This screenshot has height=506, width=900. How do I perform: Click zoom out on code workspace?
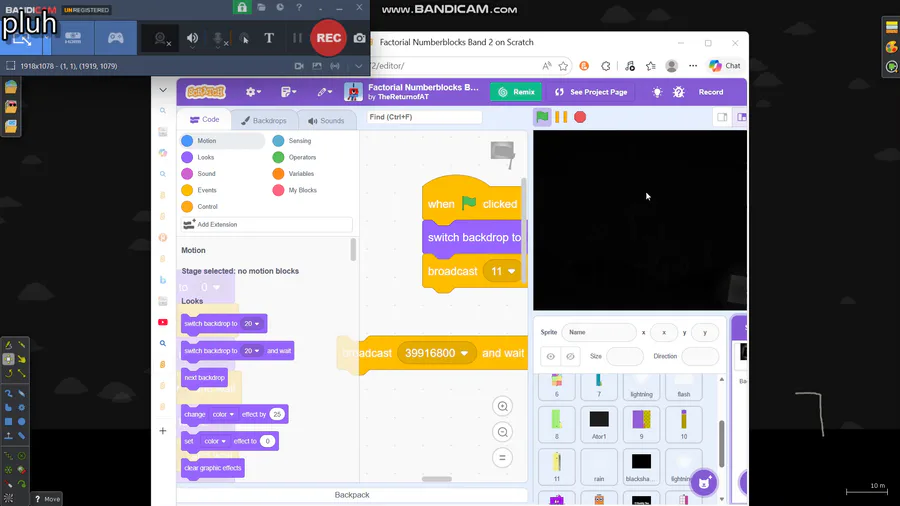coord(502,432)
